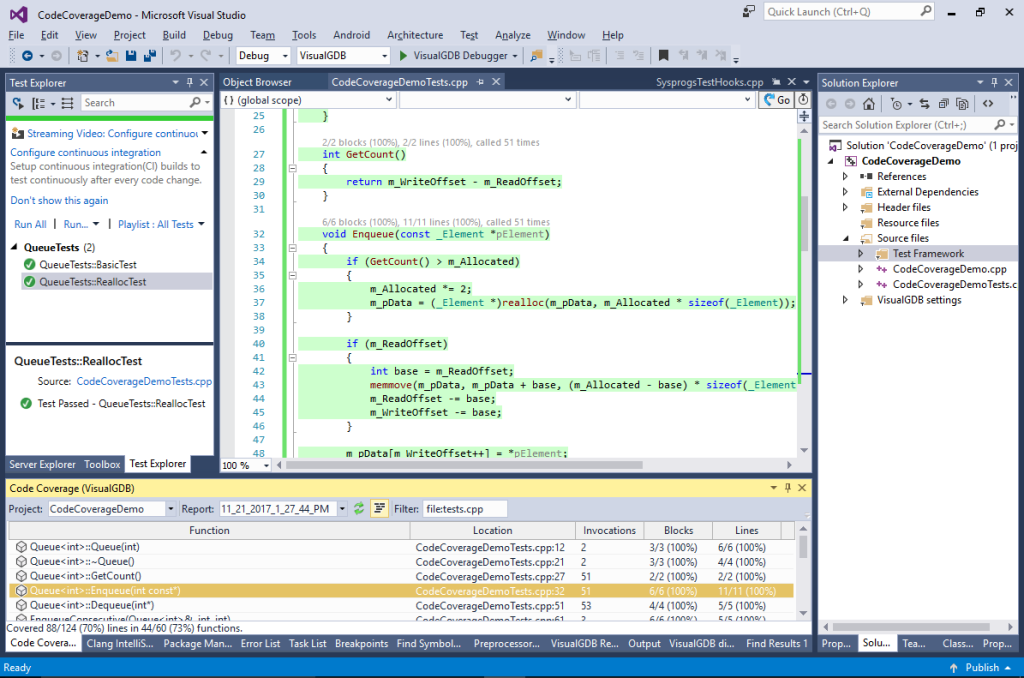Click the Go button icon in navigation bar
This screenshot has width=1024, height=678.
click(x=776, y=100)
